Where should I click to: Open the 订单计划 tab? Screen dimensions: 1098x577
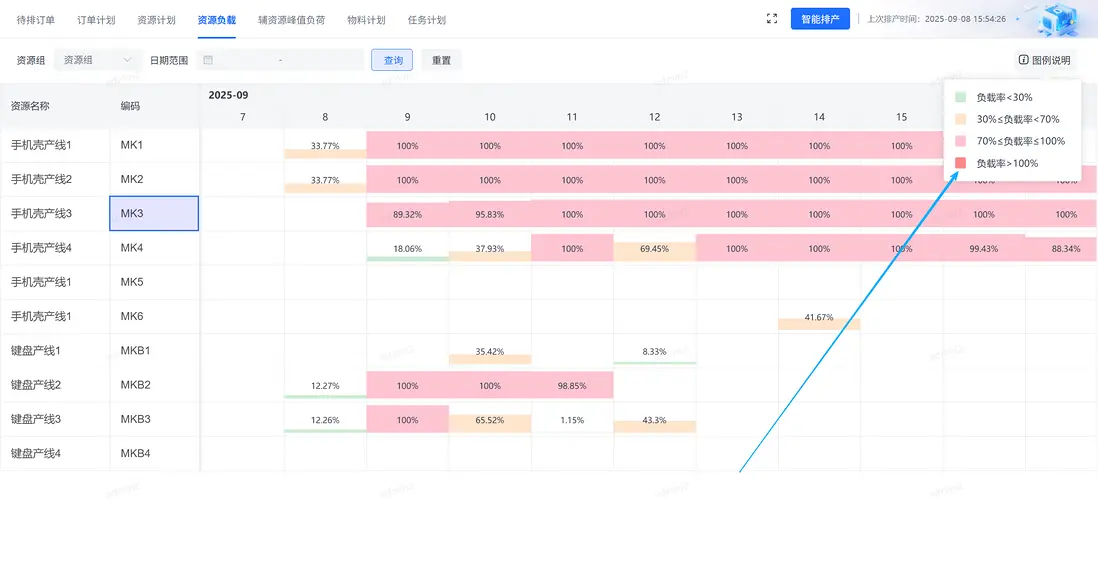click(96, 20)
